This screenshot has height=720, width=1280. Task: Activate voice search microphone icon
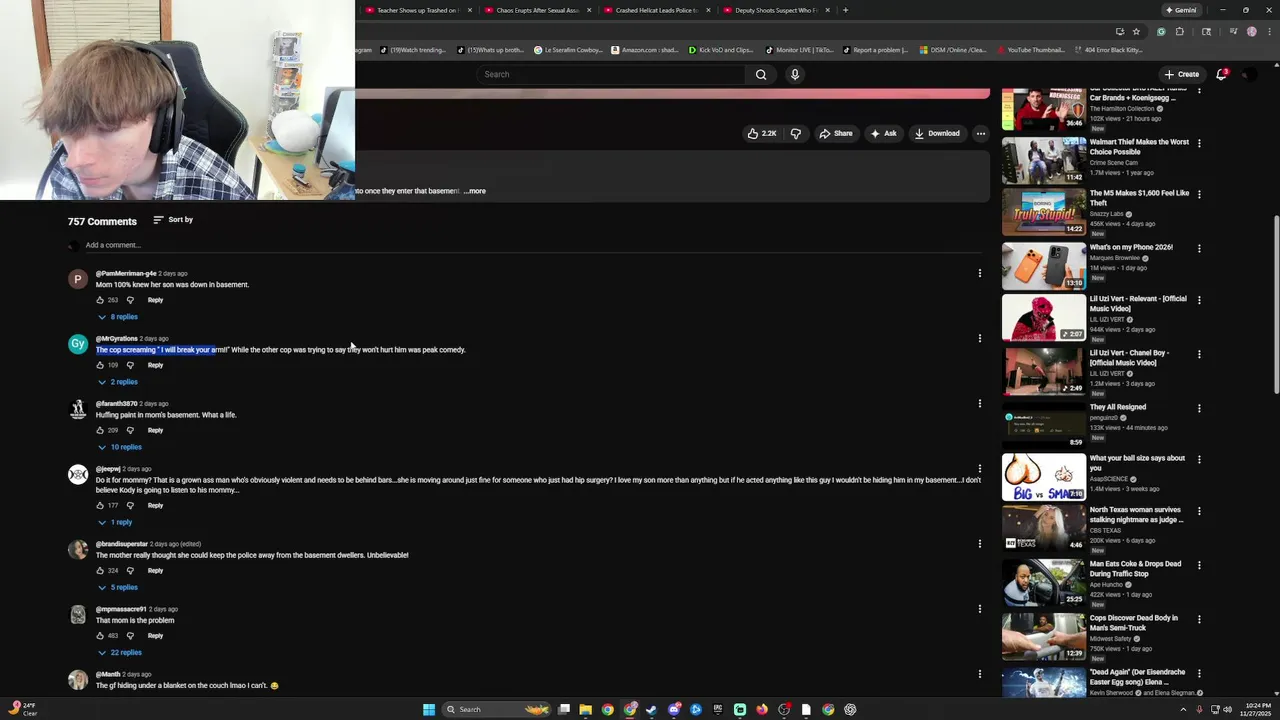795,74
